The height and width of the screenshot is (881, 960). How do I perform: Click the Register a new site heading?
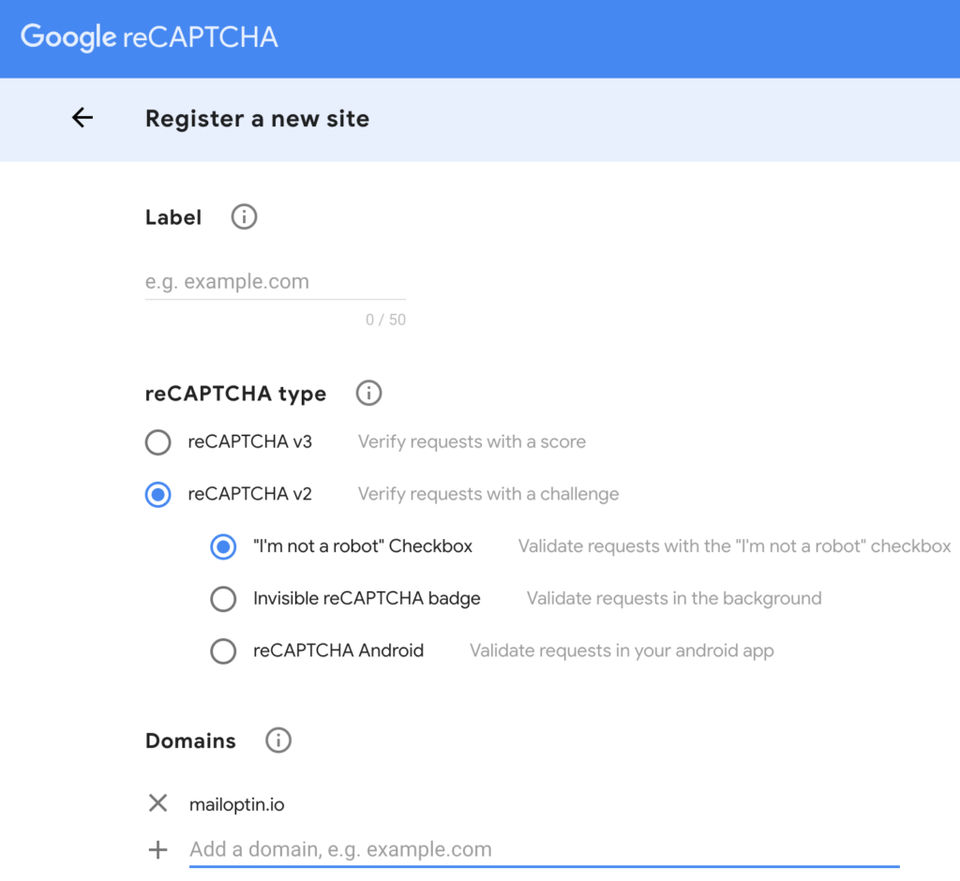click(x=257, y=119)
